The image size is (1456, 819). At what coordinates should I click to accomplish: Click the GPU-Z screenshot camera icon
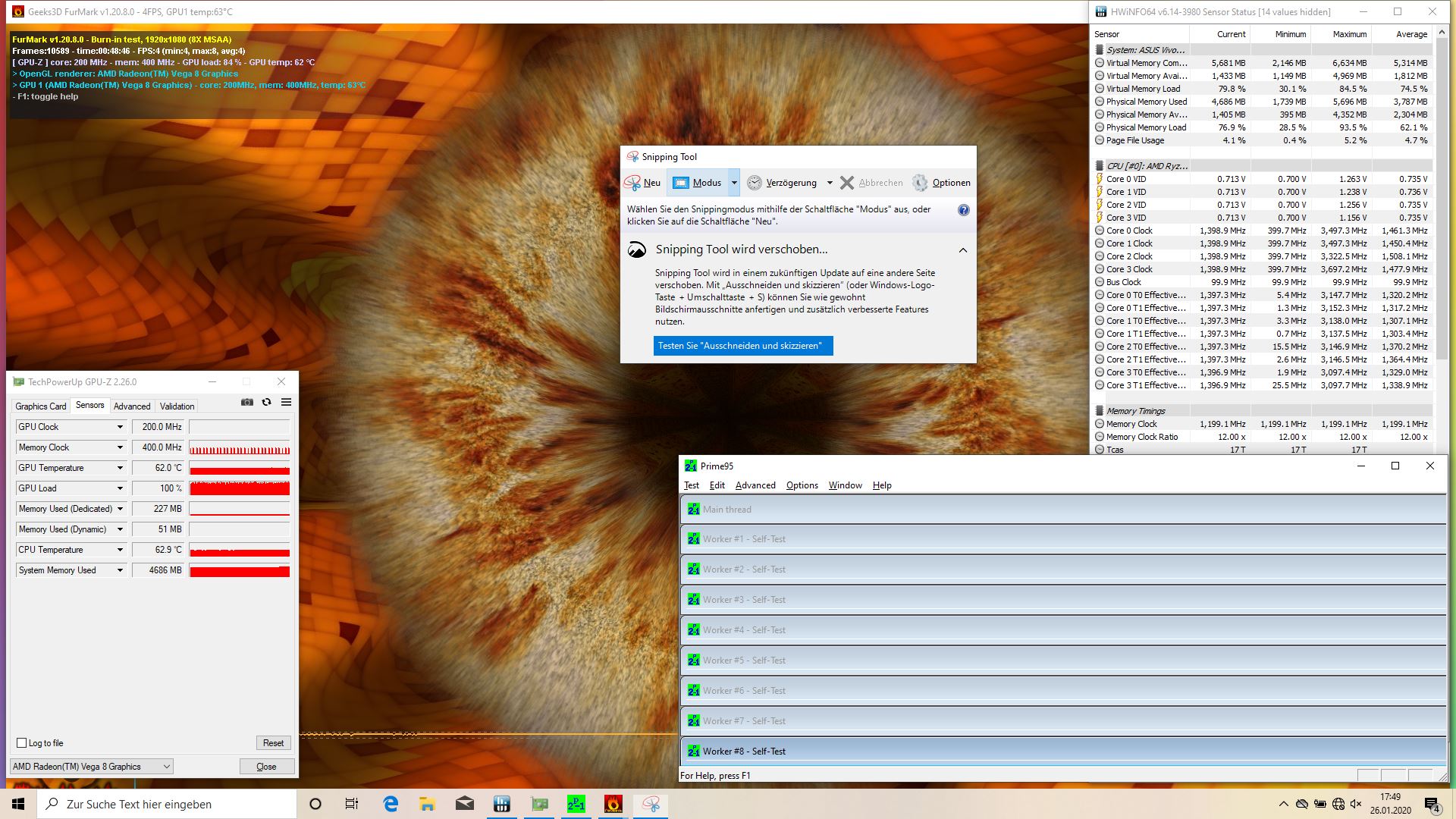[247, 403]
